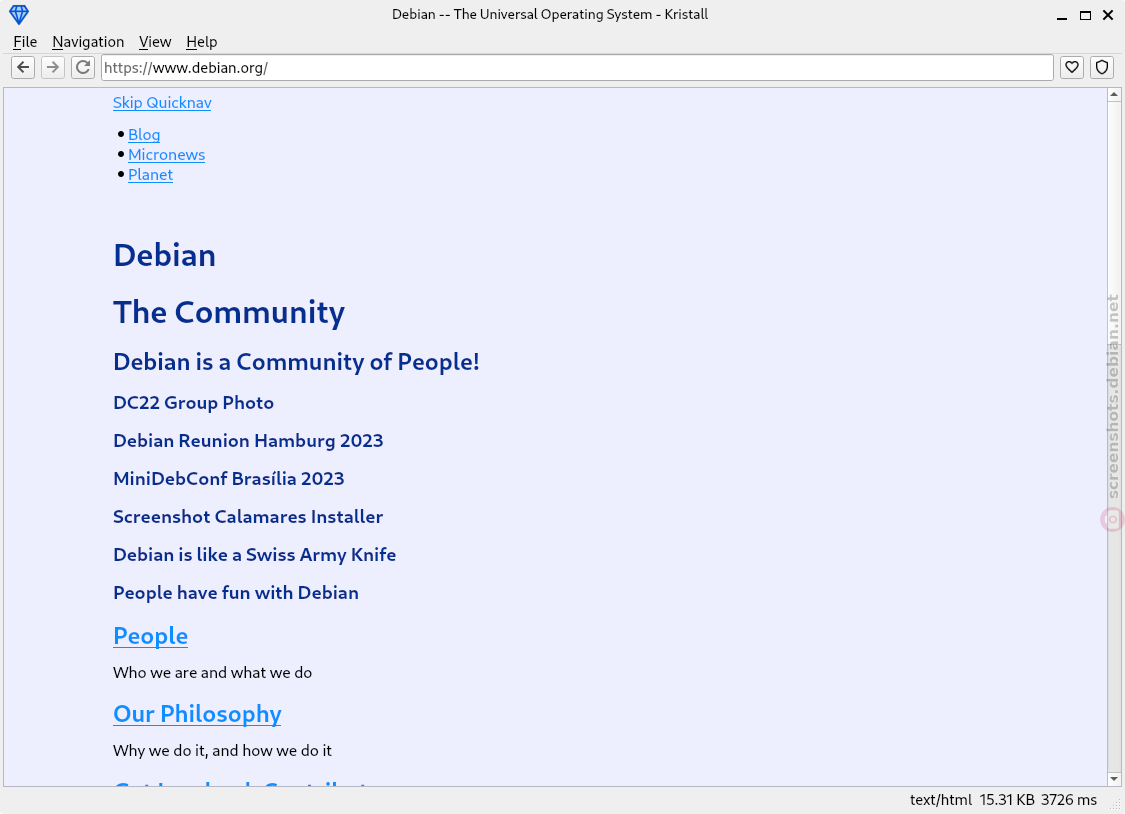Click the DC22 Group Photo text
This screenshot has width=1125, height=814.
click(194, 403)
